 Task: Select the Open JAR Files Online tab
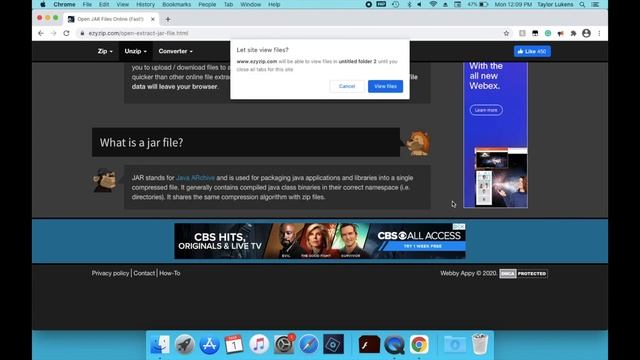click(x=111, y=19)
